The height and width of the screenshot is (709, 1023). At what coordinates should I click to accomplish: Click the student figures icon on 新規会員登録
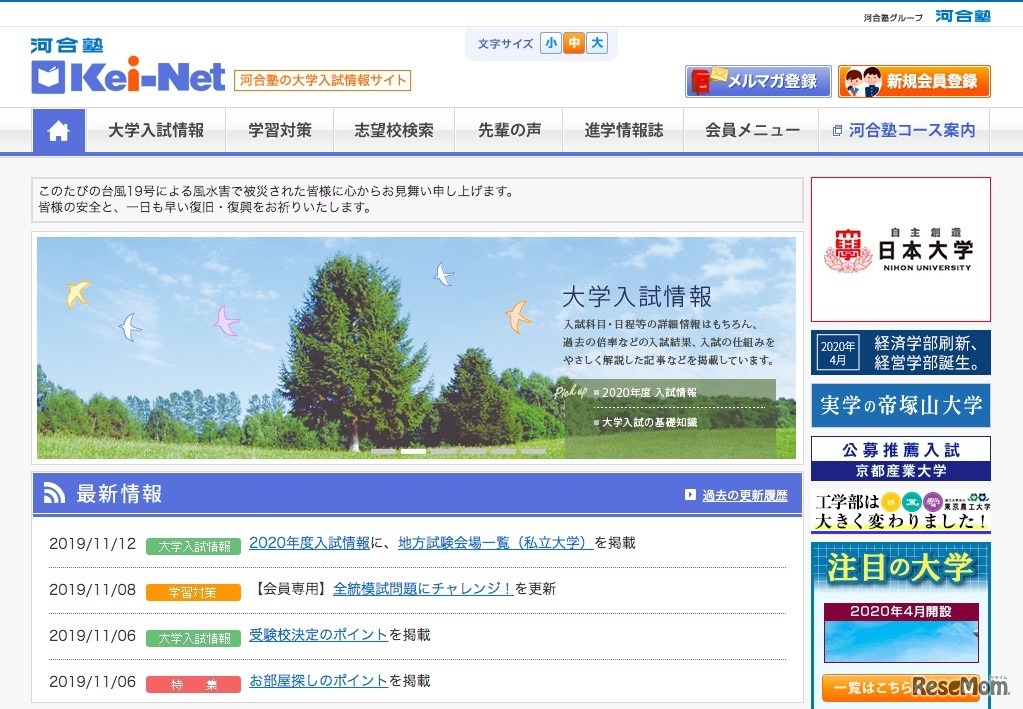coord(864,81)
